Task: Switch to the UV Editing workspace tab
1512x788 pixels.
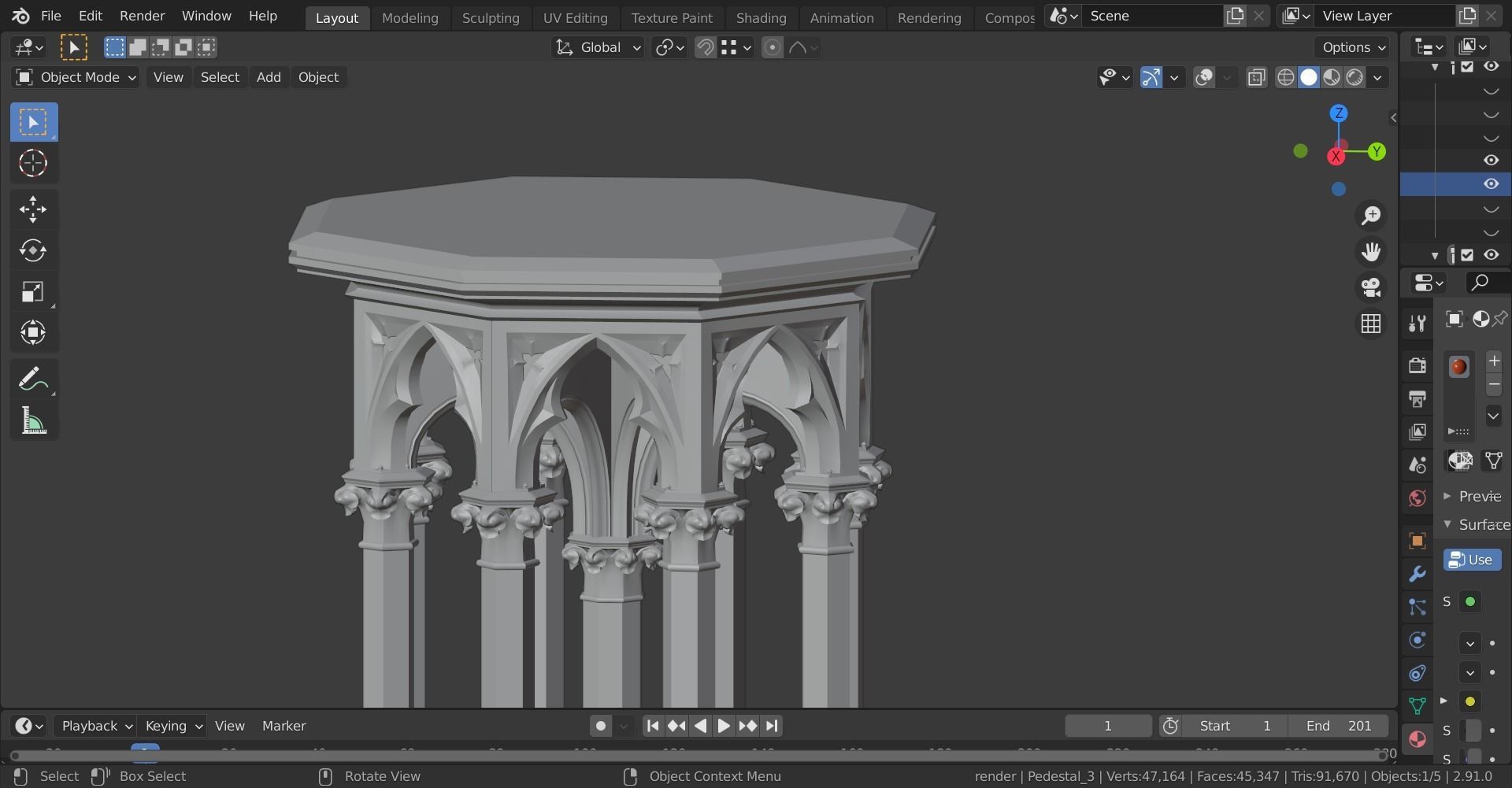Action: [x=575, y=17]
